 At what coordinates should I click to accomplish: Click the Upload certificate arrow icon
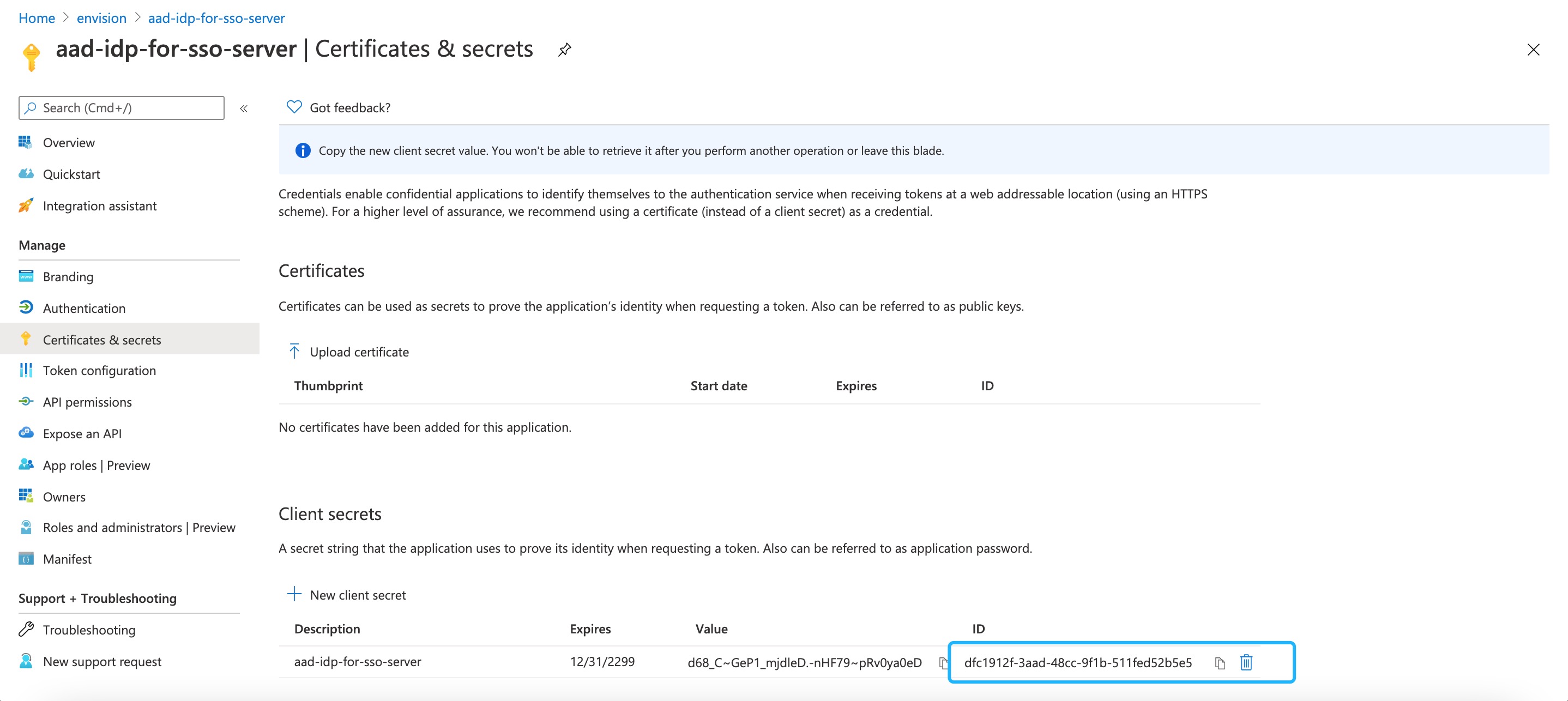coord(294,351)
